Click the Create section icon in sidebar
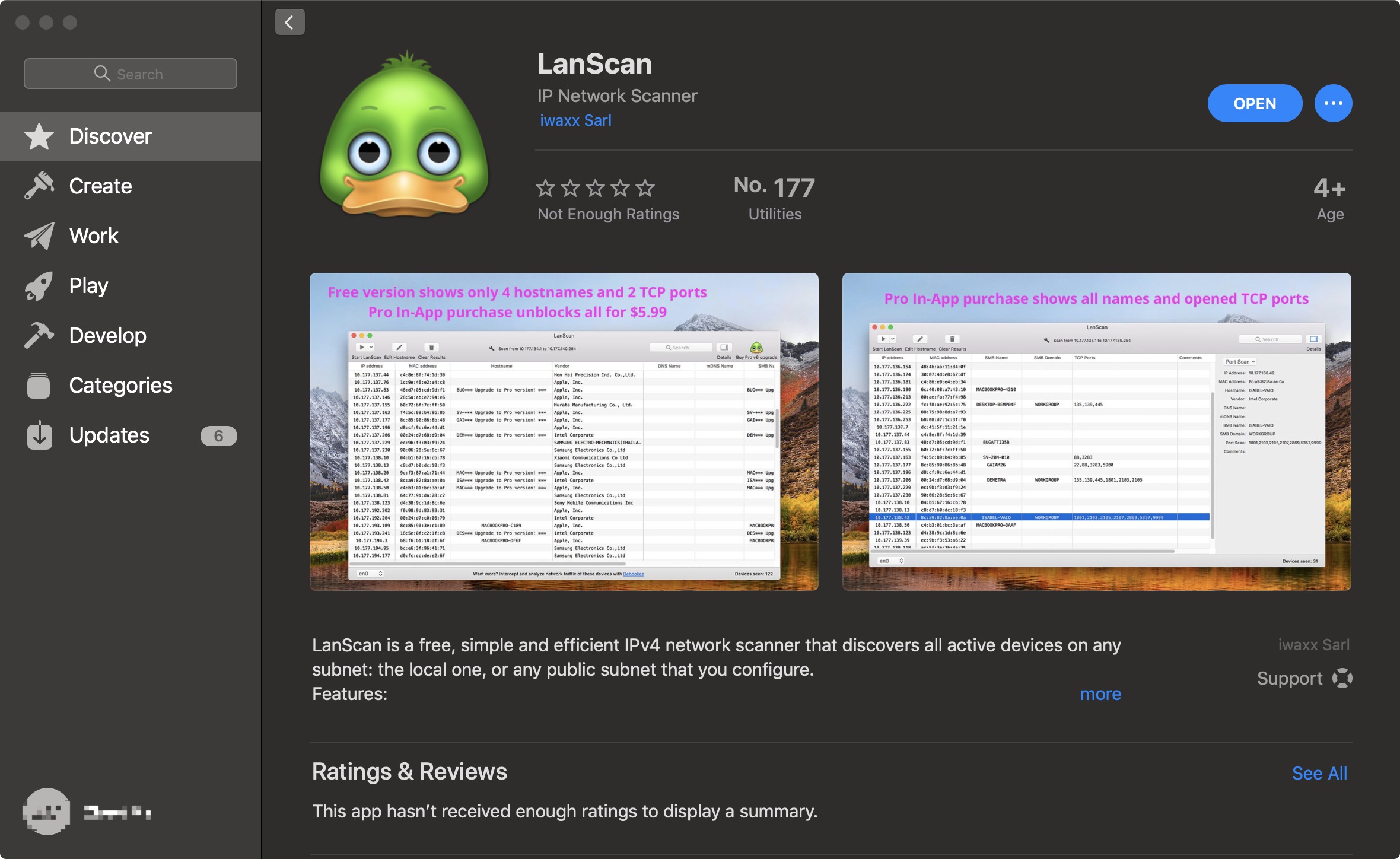The image size is (1400, 859). 40,185
